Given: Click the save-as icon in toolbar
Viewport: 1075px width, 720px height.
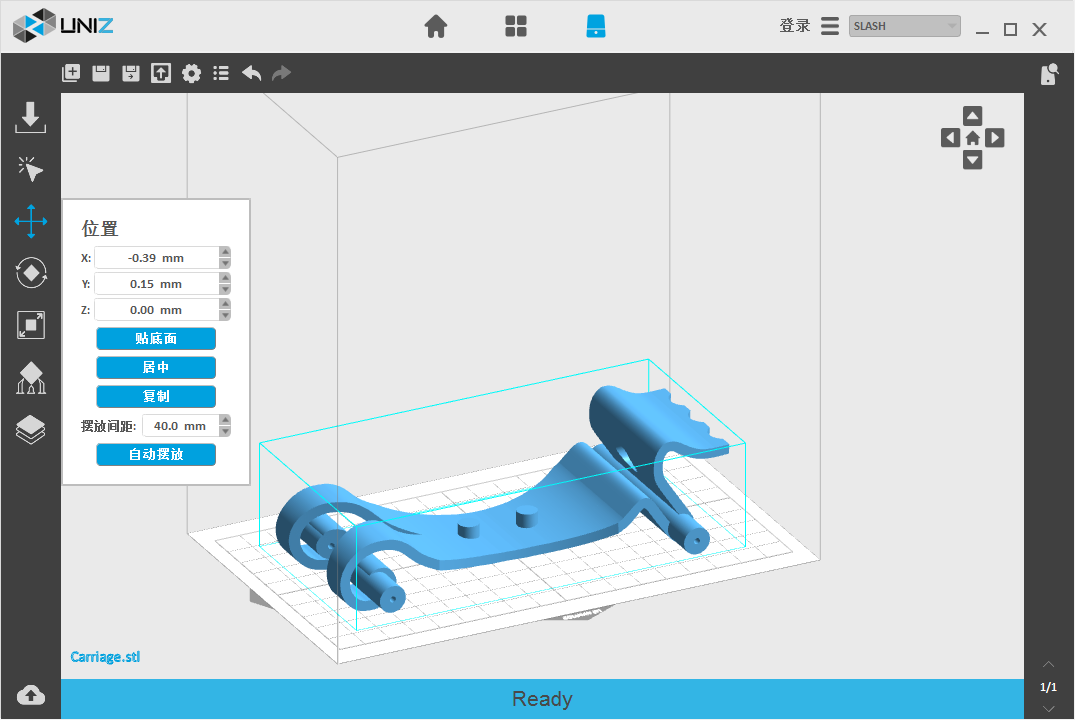Looking at the screenshot, I should (130, 73).
